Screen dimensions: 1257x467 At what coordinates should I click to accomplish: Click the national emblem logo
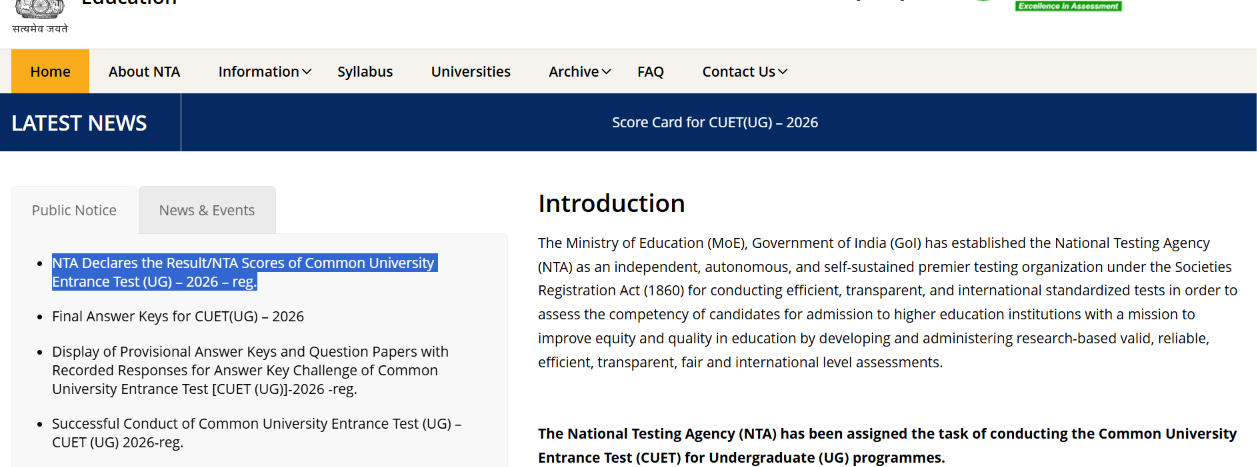coord(40,16)
